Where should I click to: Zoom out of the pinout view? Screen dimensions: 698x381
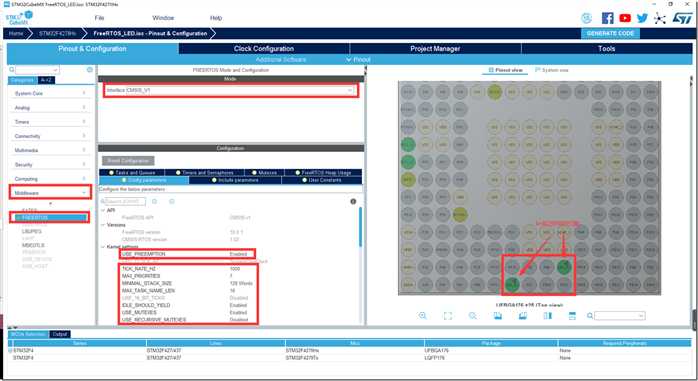(472, 316)
